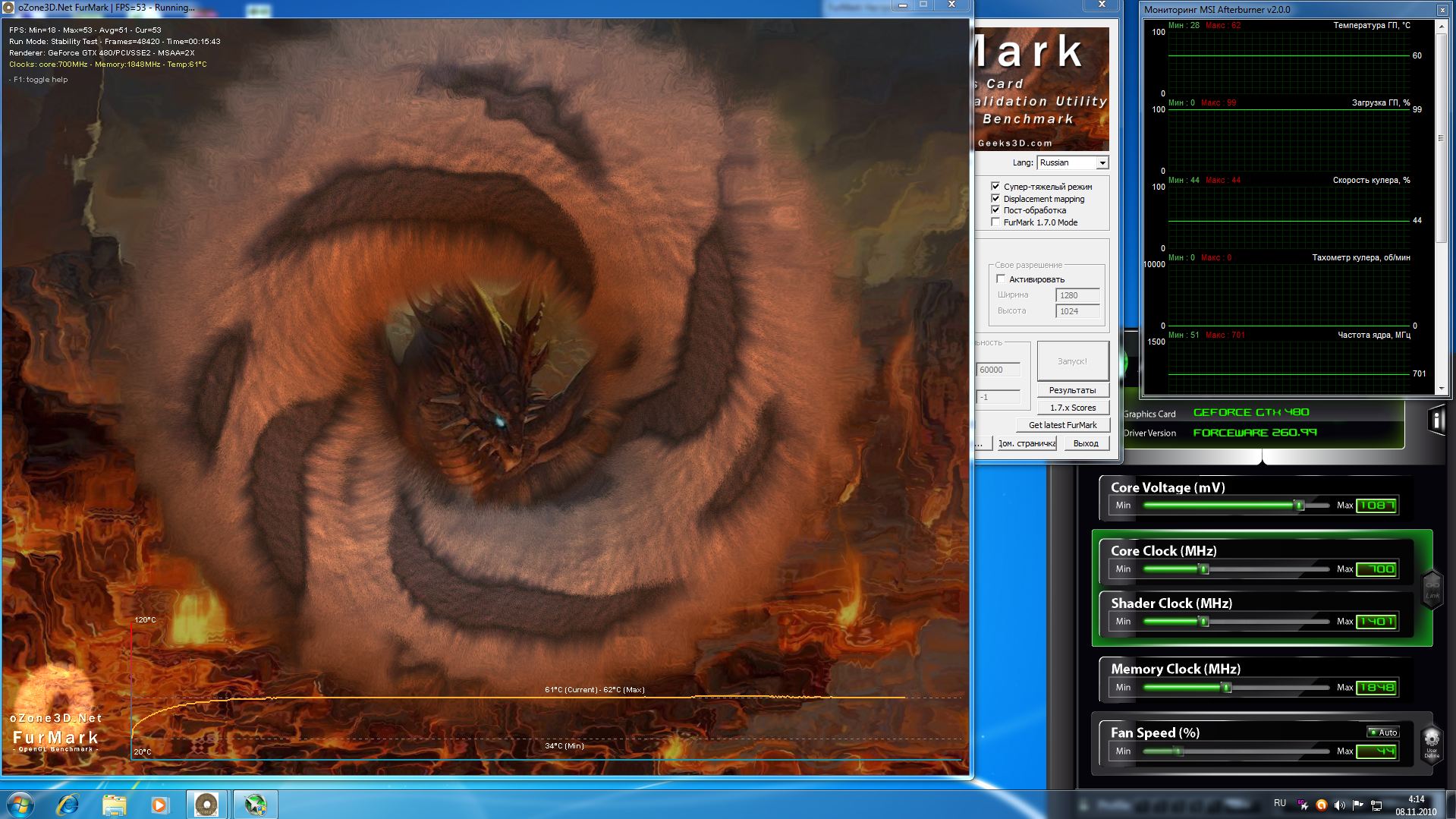Image resolution: width=1456 pixels, height=819 pixels.
Task: Click the Geeks3D.com text in FurMark banner
Action: click(x=1015, y=143)
